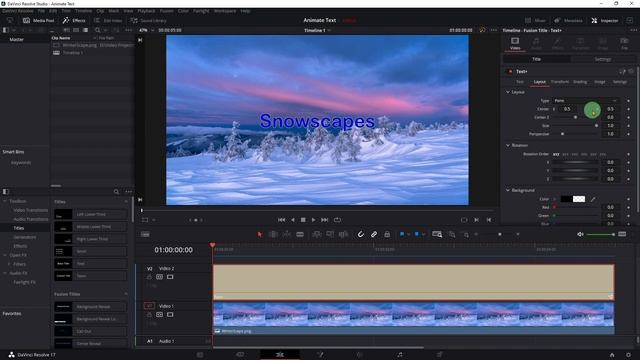Select the Blade Edit mode tool
The width and height of the screenshot is (640, 360).
click(300, 234)
